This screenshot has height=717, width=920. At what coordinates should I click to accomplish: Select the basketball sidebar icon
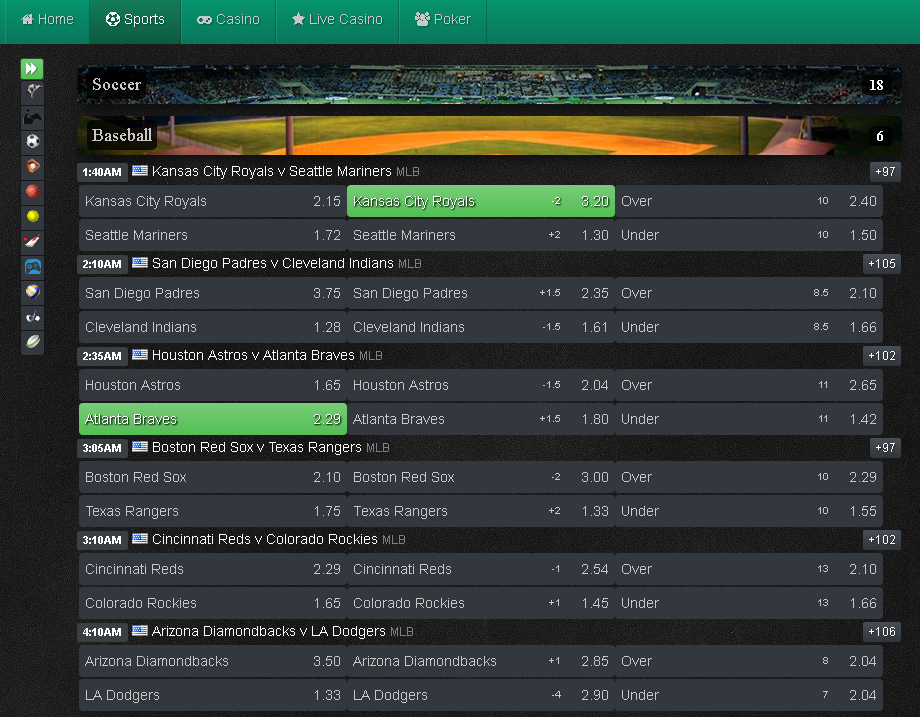(32, 191)
